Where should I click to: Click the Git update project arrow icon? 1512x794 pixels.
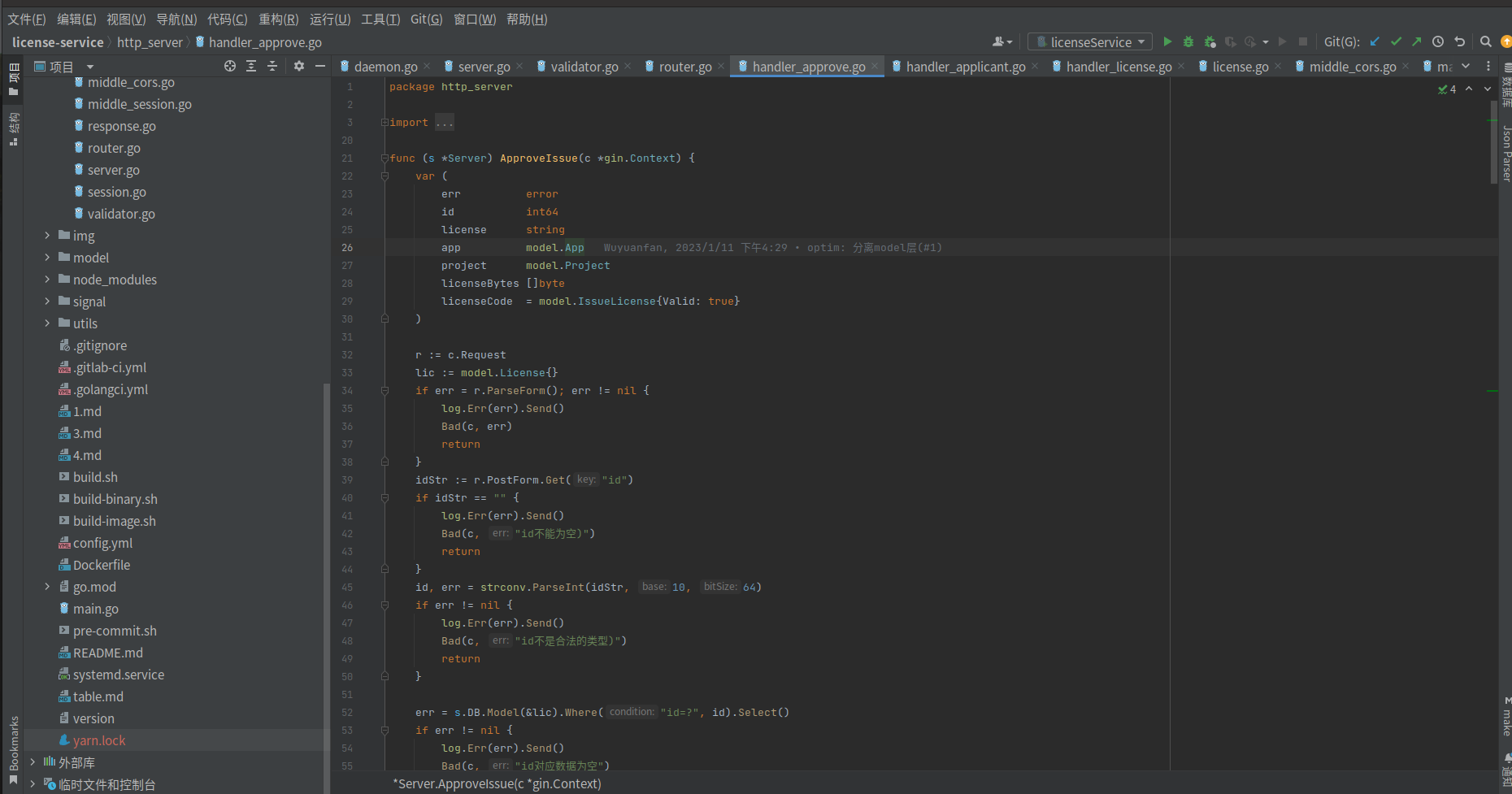1375,41
